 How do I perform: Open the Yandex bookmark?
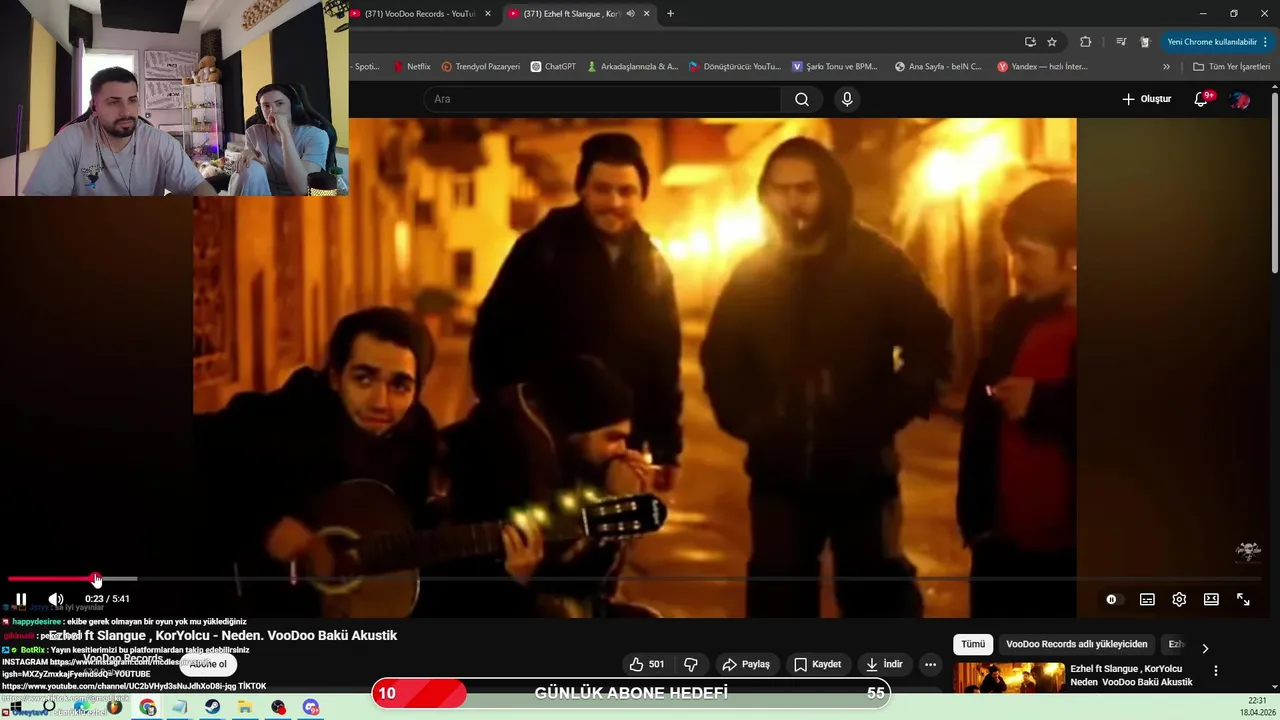pos(1042,67)
